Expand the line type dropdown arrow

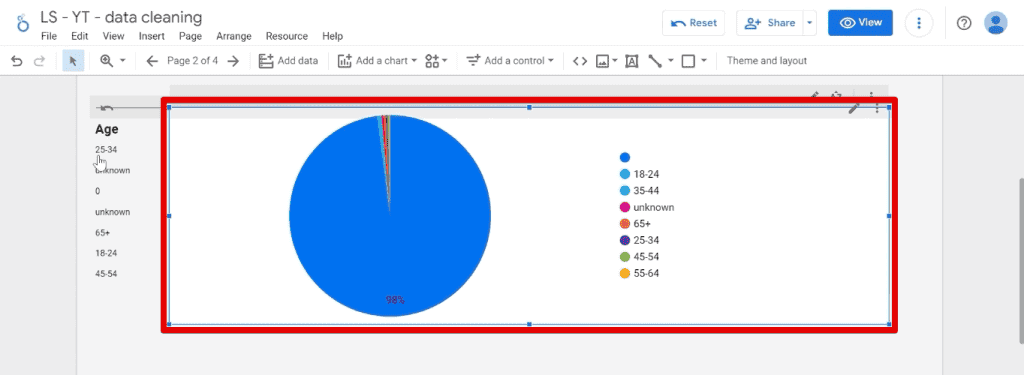[670, 61]
